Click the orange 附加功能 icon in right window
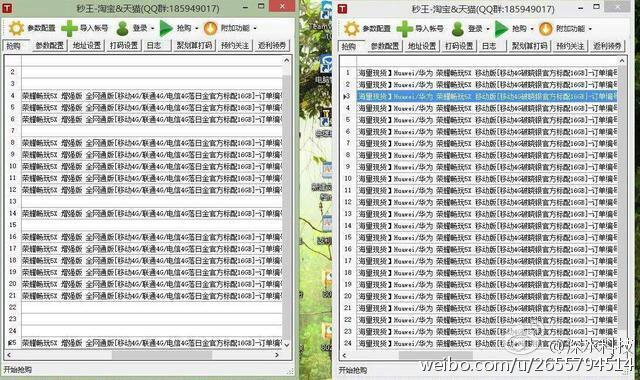Screen dimensions: 640x380 pyautogui.click(x=546, y=29)
